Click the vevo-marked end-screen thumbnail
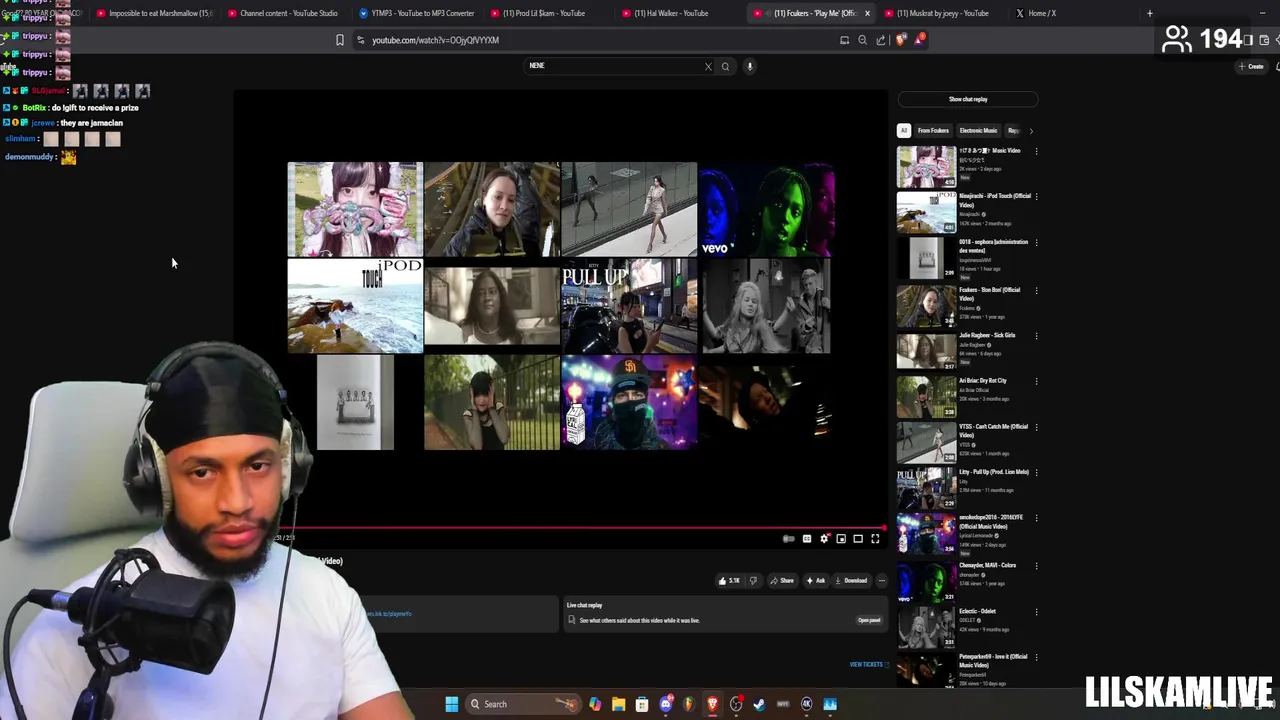Image resolution: width=1280 pixels, height=720 pixels. tap(766, 209)
